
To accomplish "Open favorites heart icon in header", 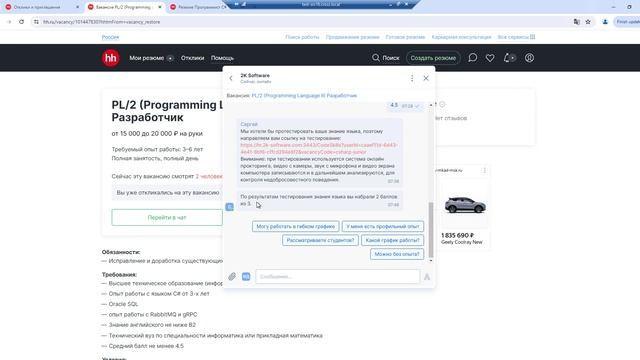I will (490, 58).
